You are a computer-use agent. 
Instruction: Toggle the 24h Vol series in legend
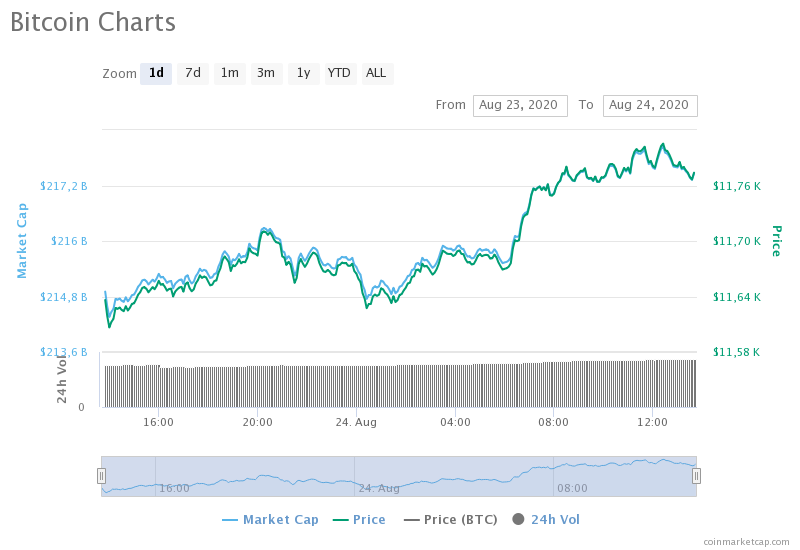point(546,520)
